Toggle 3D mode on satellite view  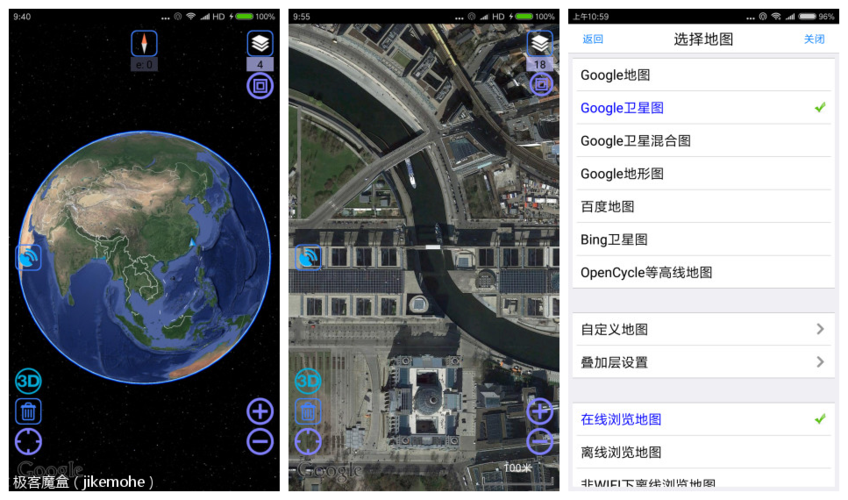point(308,382)
